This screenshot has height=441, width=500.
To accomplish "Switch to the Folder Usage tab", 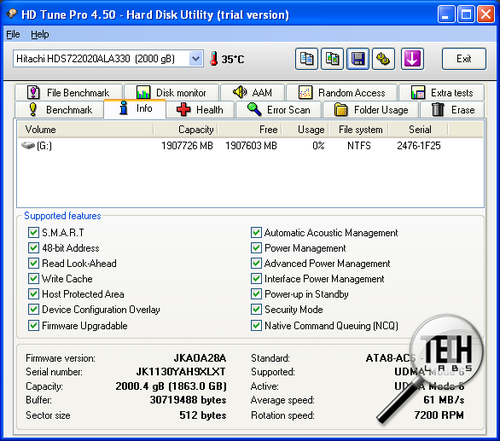I will point(371,110).
